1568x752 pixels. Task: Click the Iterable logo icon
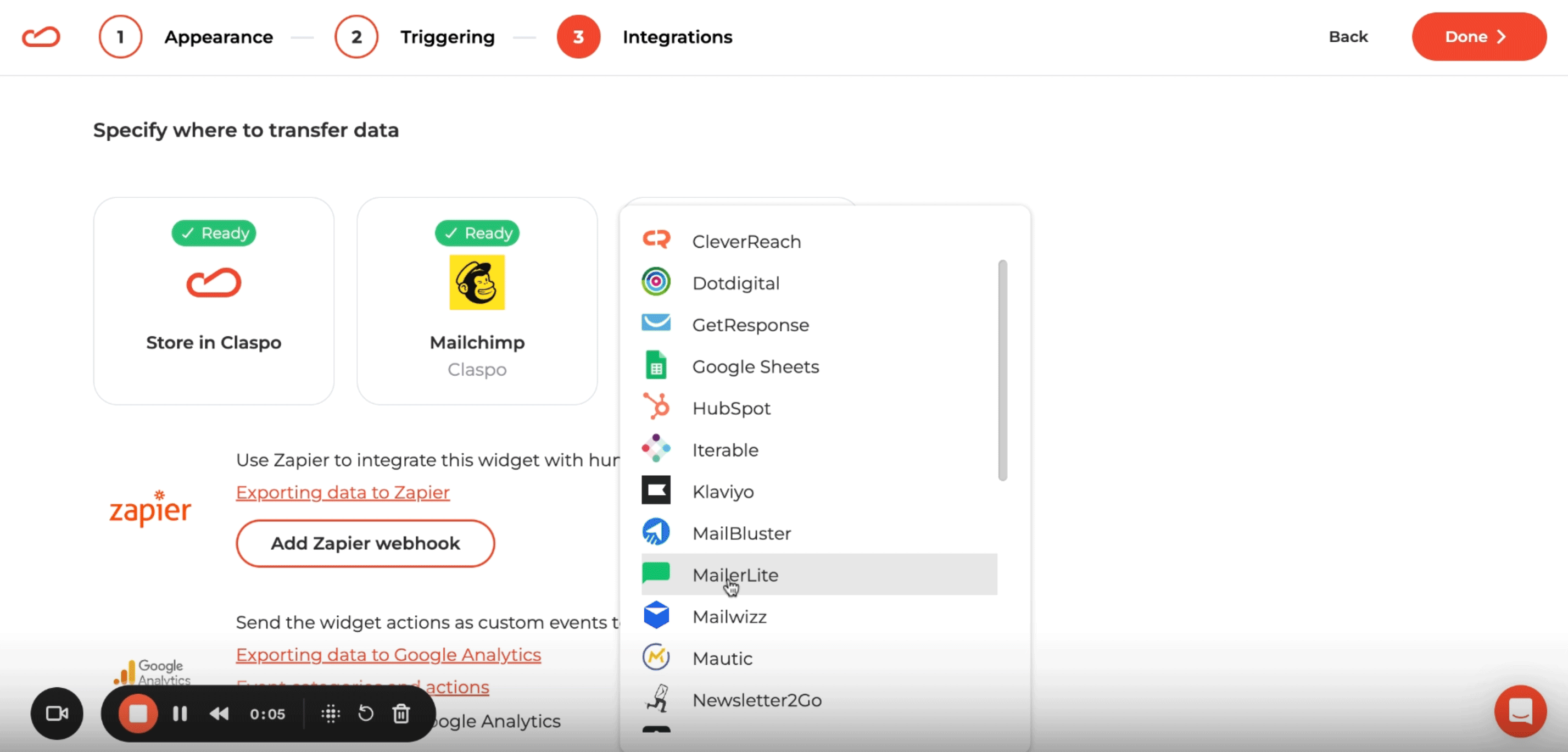click(x=656, y=448)
